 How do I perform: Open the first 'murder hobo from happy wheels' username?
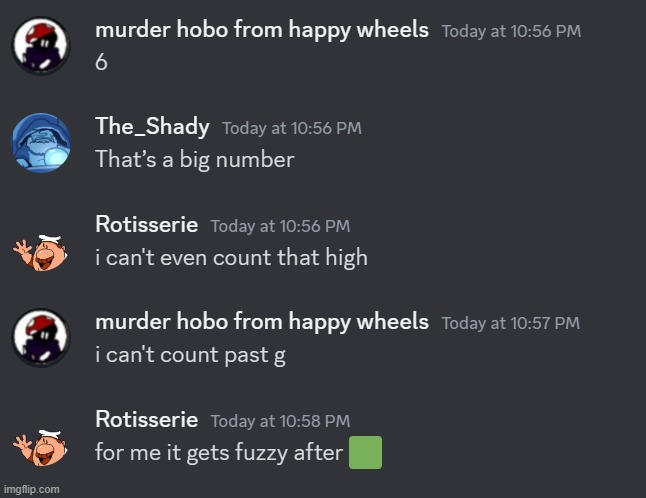click(x=262, y=30)
